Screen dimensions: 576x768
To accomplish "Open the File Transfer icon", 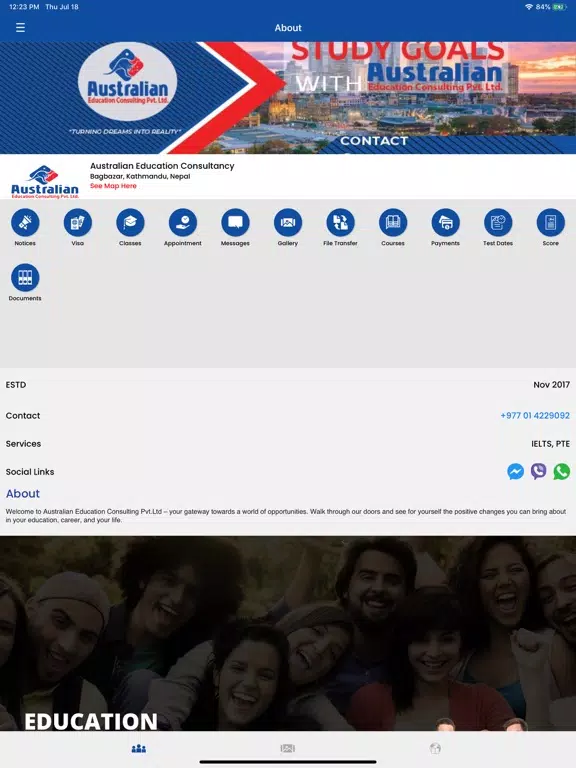I will click(x=340, y=222).
